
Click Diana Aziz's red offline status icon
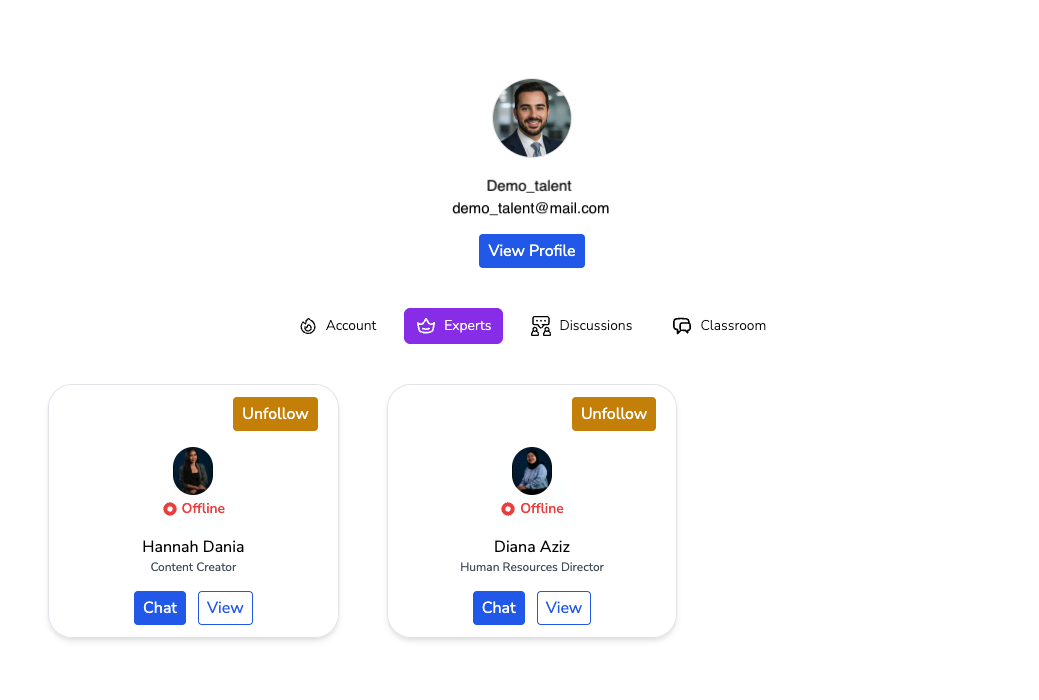508,509
